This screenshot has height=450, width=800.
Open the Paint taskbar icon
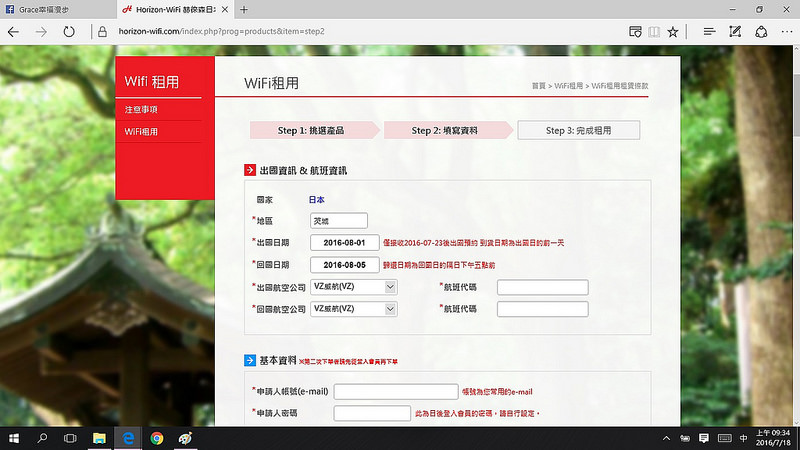tap(185, 438)
